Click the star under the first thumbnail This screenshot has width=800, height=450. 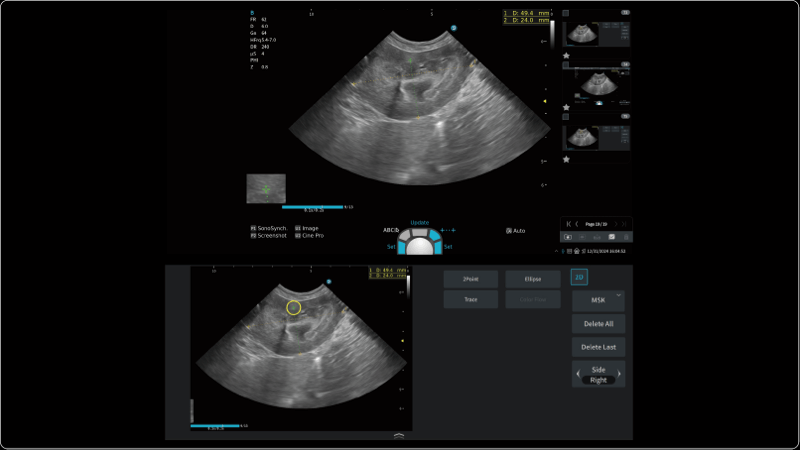tap(566, 55)
